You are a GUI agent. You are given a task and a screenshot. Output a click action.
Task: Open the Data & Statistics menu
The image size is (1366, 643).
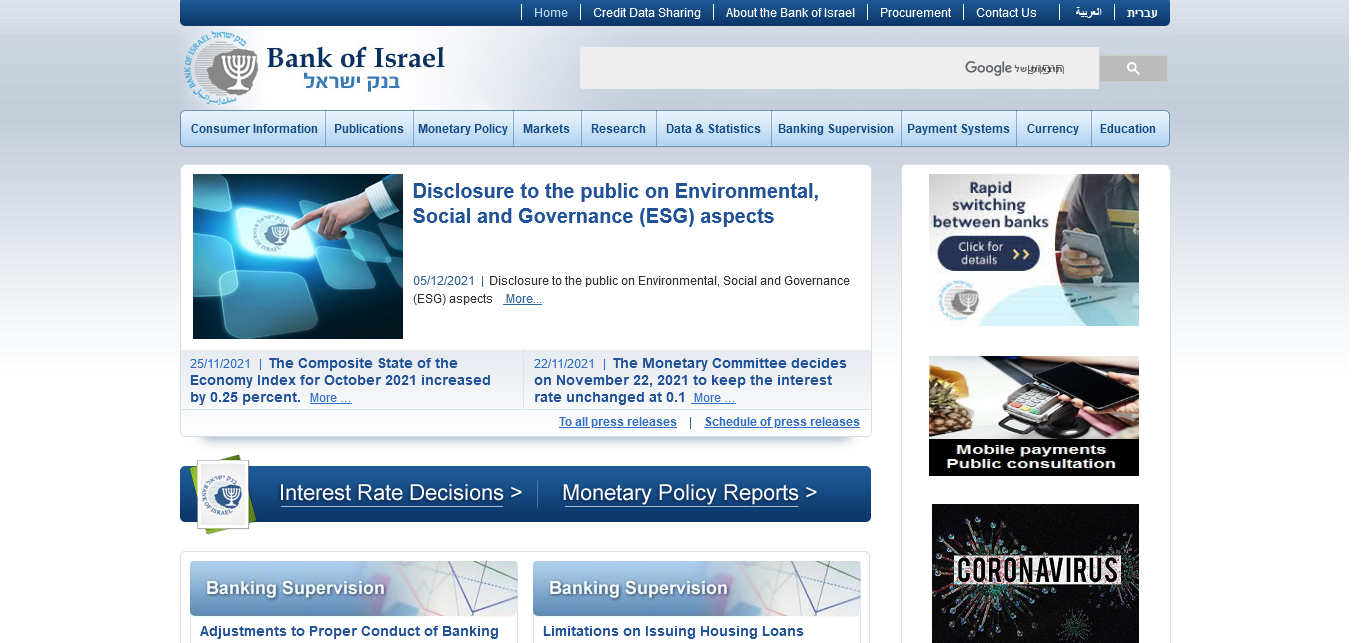pos(713,129)
